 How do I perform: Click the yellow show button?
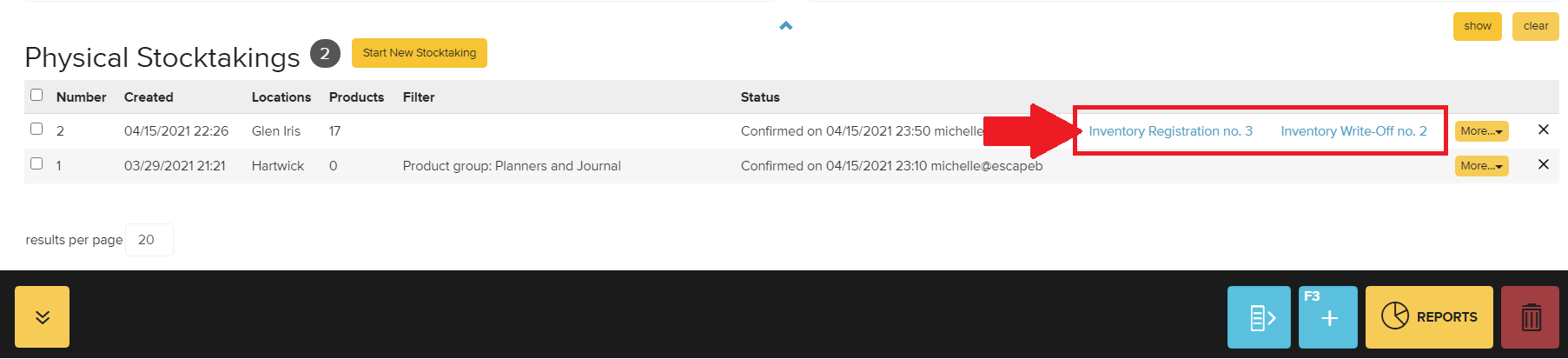1478,26
